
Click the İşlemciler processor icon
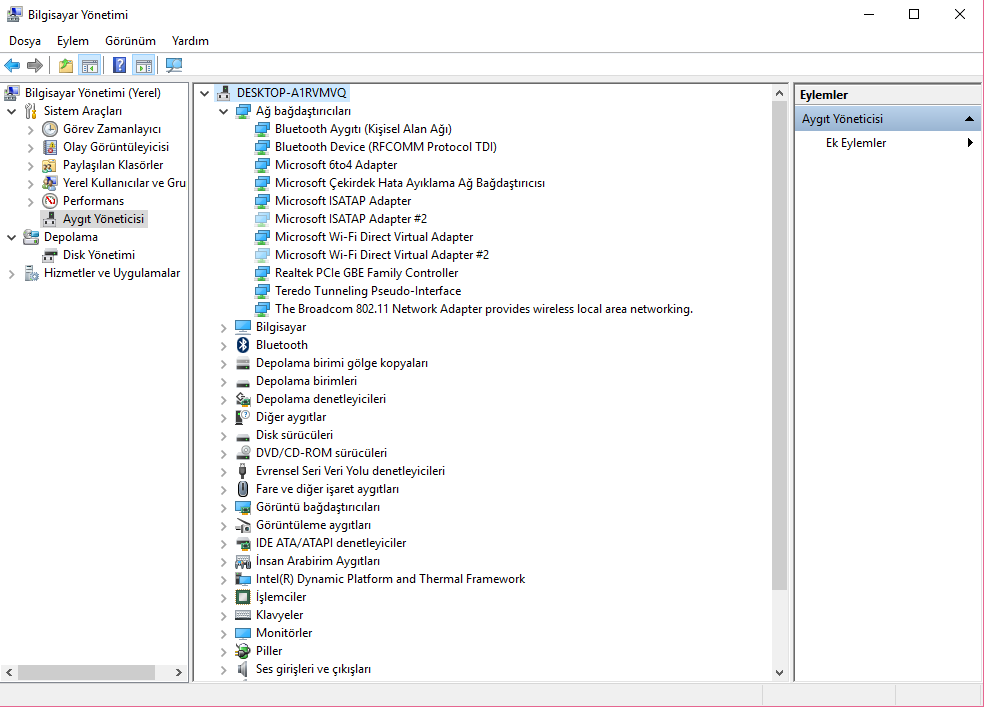[243, 597]
